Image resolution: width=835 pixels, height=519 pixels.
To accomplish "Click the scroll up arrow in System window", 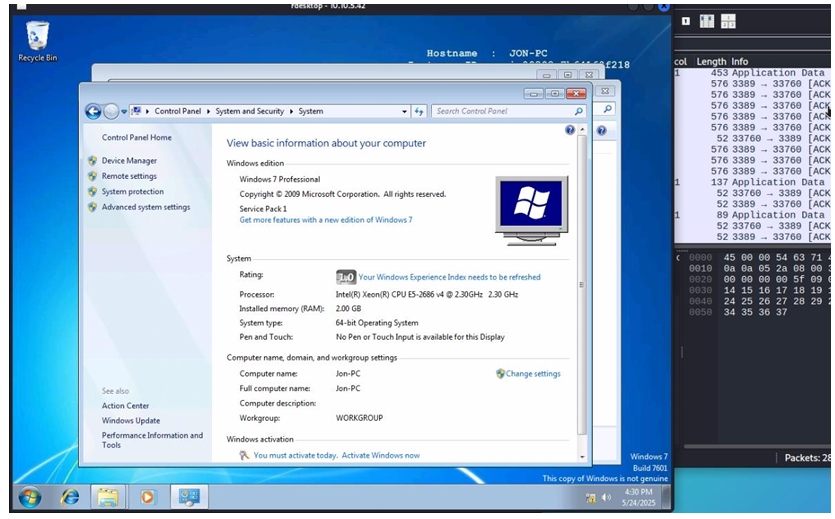I will [x=582, y=129].
